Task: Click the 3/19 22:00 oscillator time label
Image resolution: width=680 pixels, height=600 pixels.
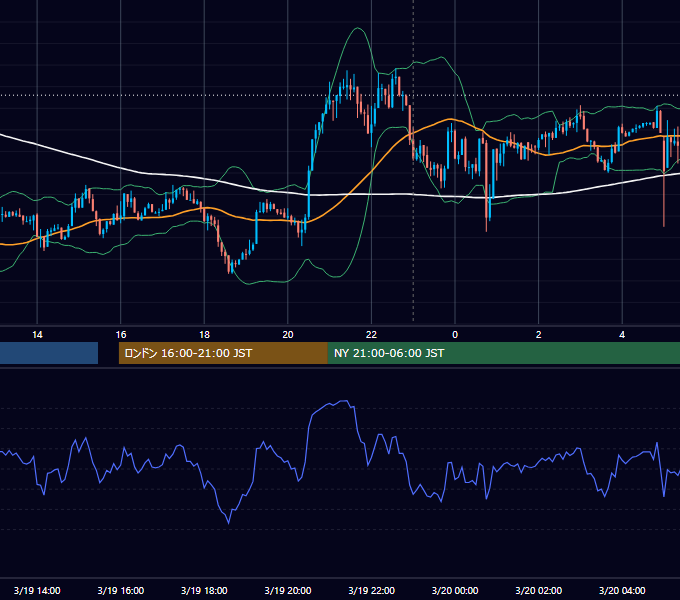Action: pos(371,590)
